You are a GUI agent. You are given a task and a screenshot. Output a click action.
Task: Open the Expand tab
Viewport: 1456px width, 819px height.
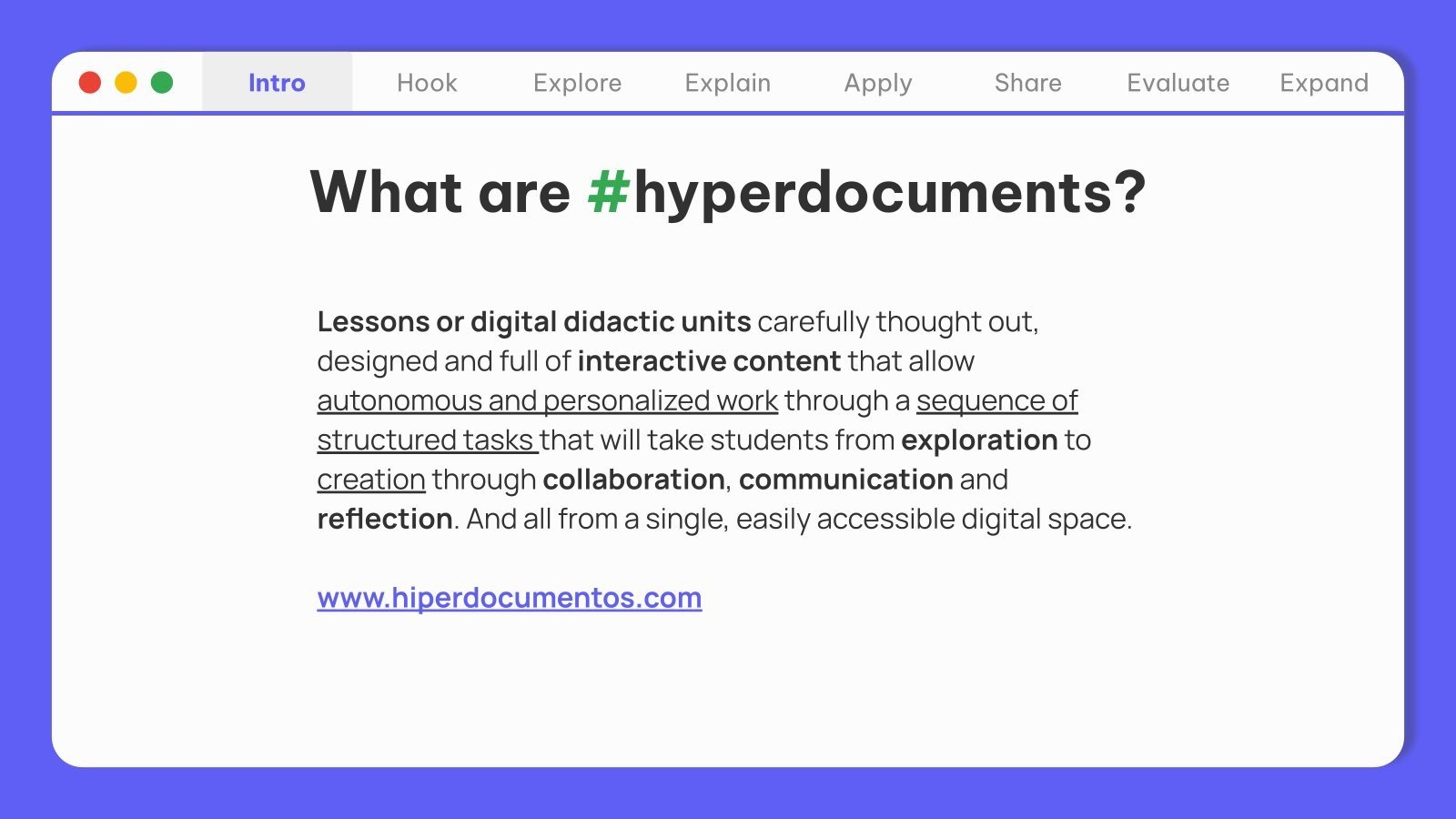1324,83
